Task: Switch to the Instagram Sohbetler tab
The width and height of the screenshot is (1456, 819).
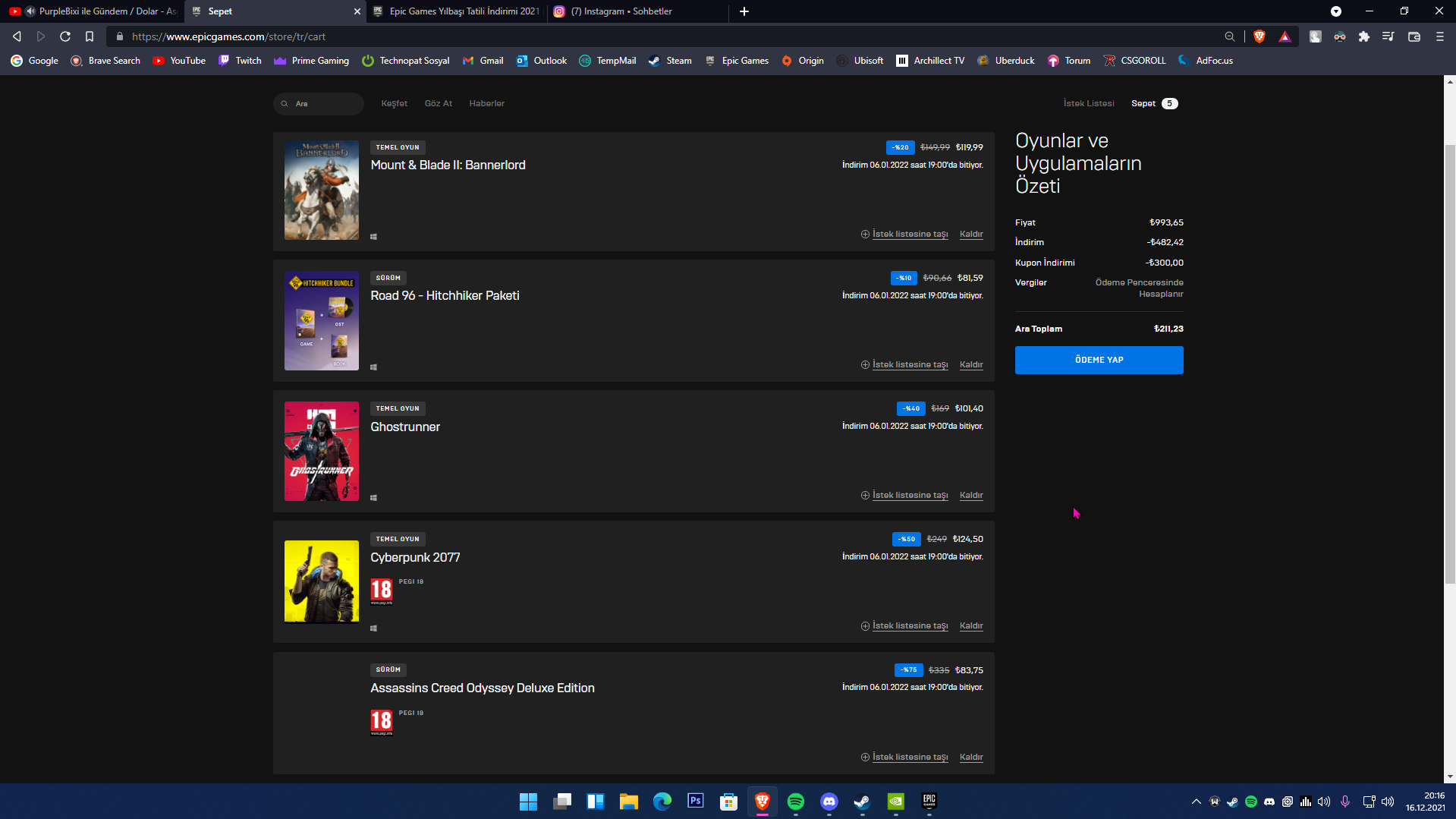Action: click(637, 11)
